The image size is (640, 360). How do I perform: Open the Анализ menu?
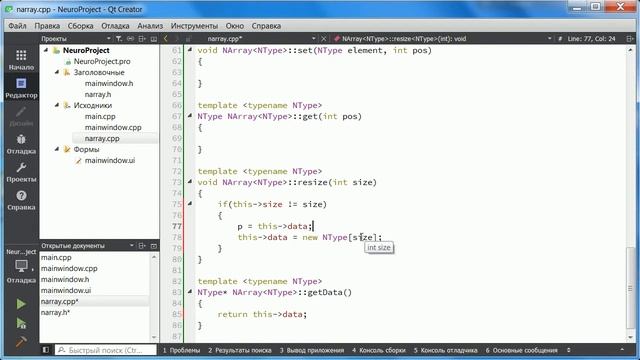pos(150,26)
